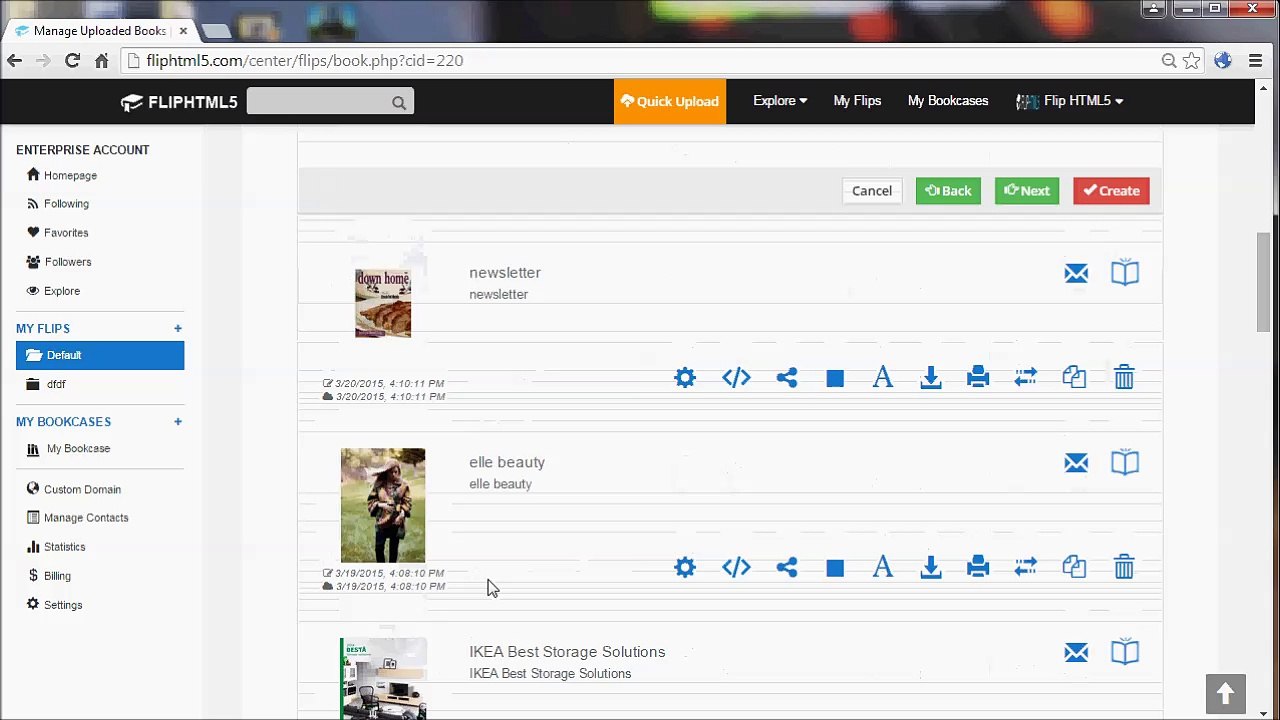Click the swap arrows icon for newsletter

(x=1026, y=377)
